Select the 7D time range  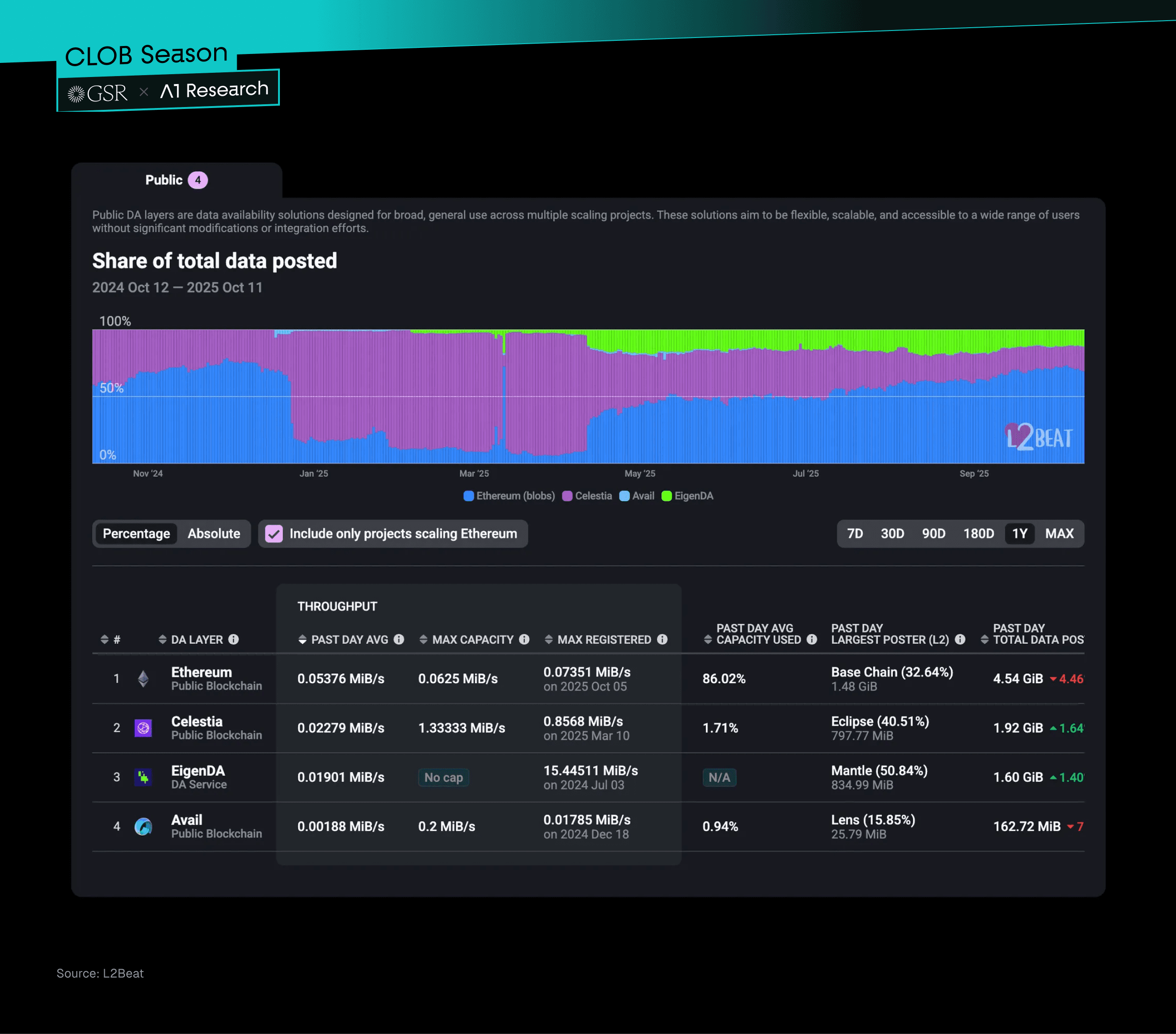click(x=855, y=534)
